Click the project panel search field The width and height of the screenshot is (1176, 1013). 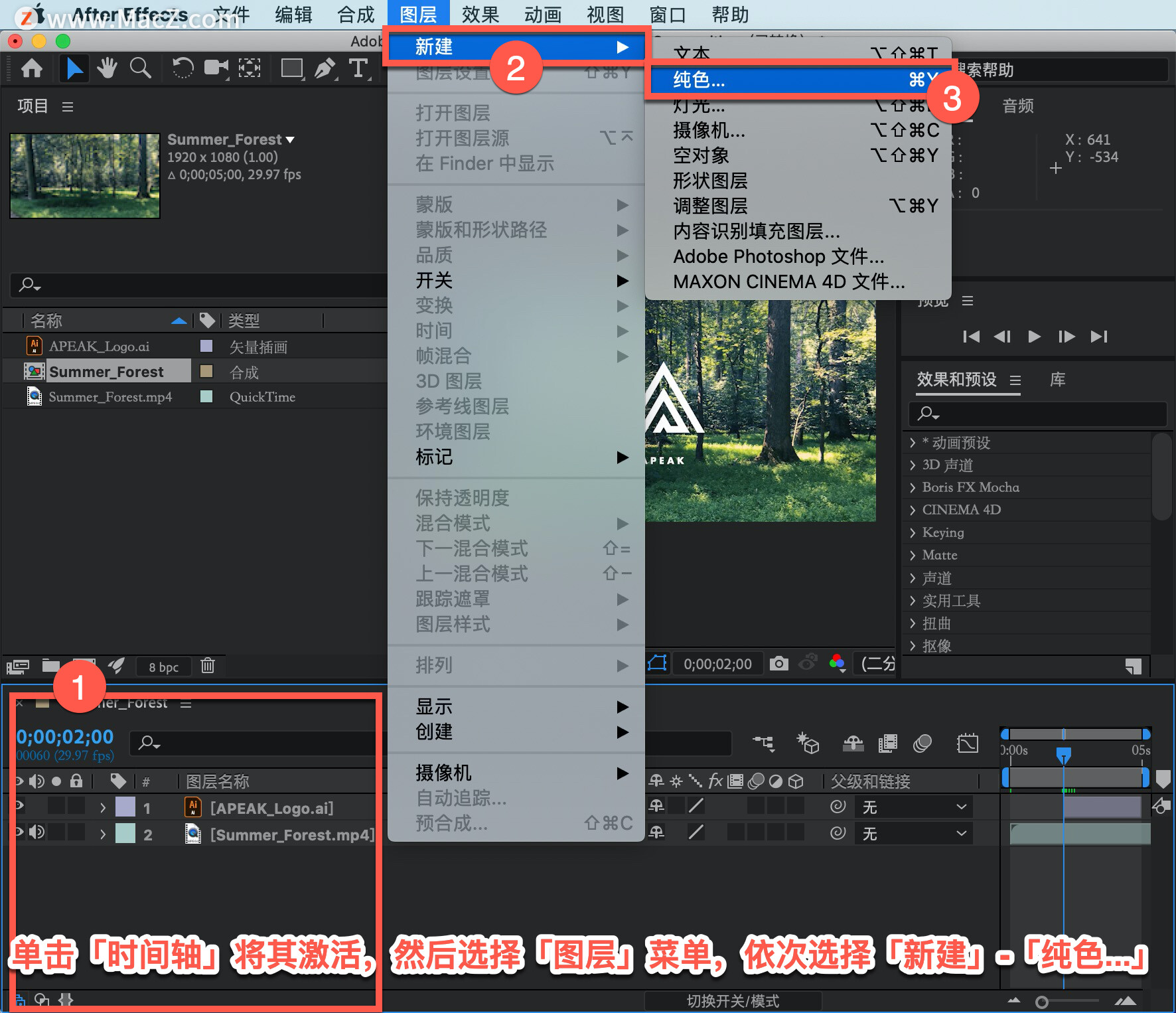[x=199, y=285]
